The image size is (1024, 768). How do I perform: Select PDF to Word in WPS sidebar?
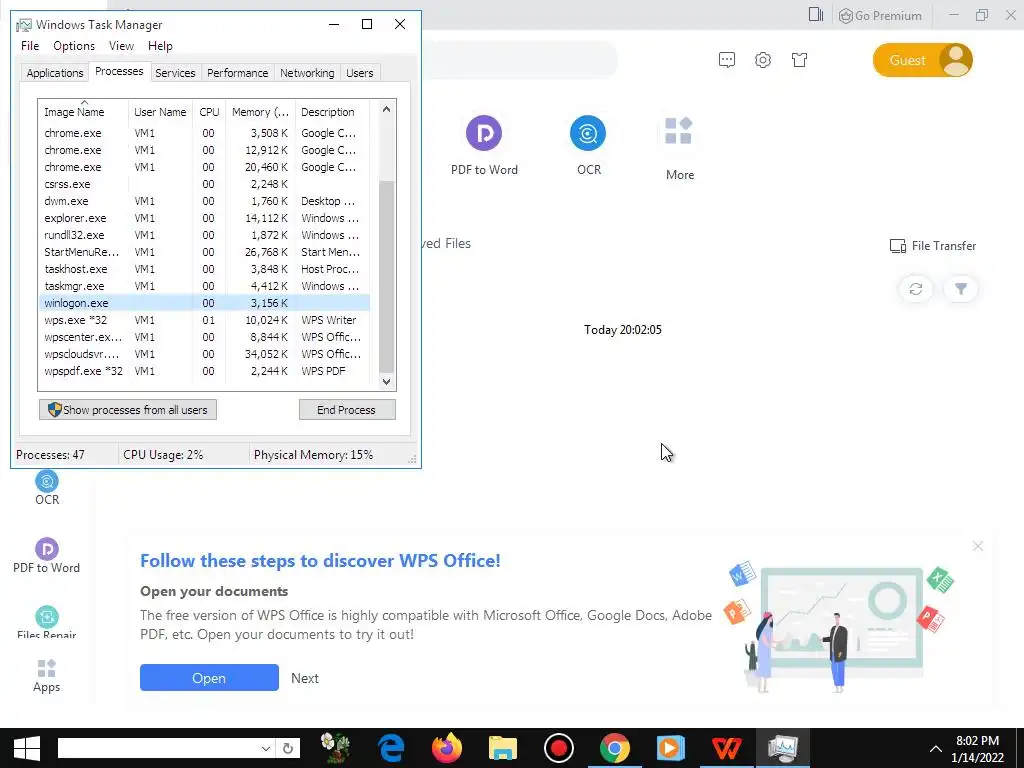(x=46, y=556)
